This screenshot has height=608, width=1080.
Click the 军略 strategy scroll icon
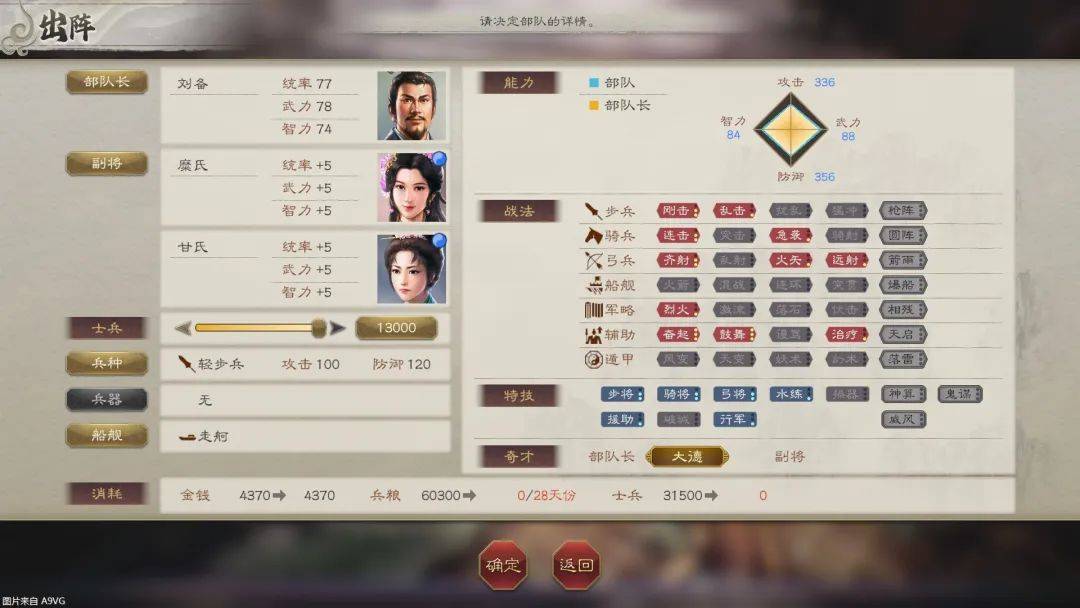click(594, 310)
